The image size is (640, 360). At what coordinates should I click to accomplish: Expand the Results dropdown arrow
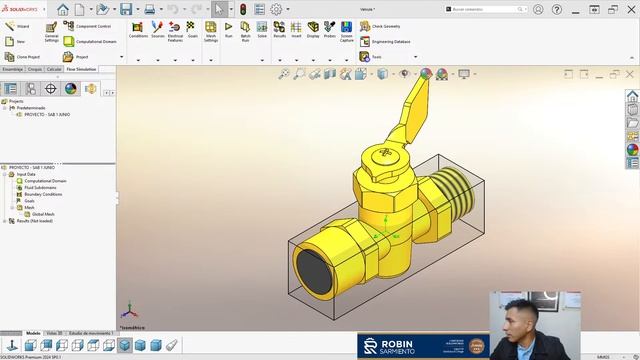click(280, 60)
